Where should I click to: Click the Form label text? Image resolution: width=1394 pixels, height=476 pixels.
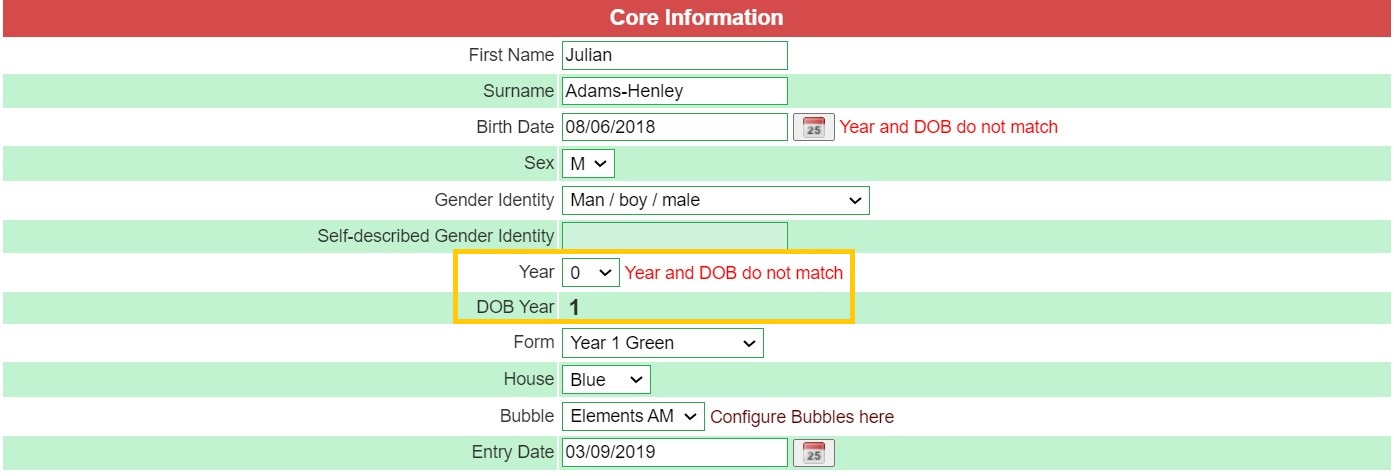tap(533, 342)
